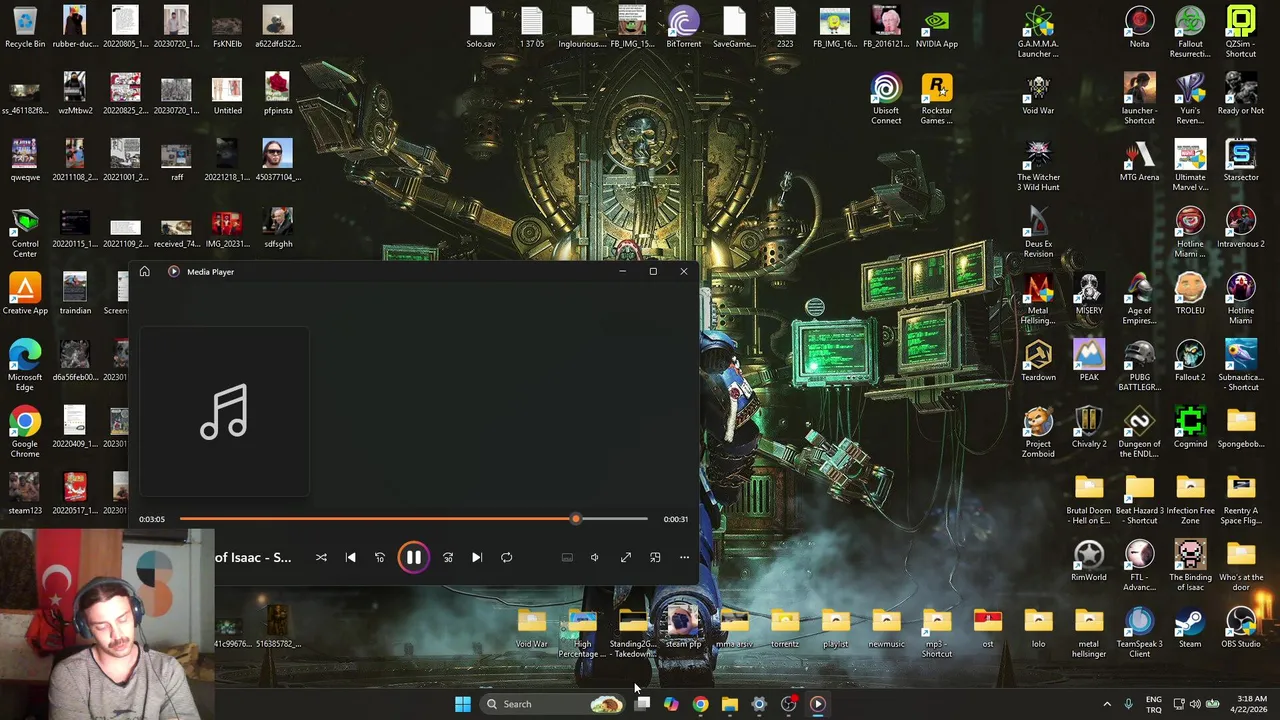Open taskbar clock and date
Viewport: 1280px width, 720px height.
(x=1251, y=704)
